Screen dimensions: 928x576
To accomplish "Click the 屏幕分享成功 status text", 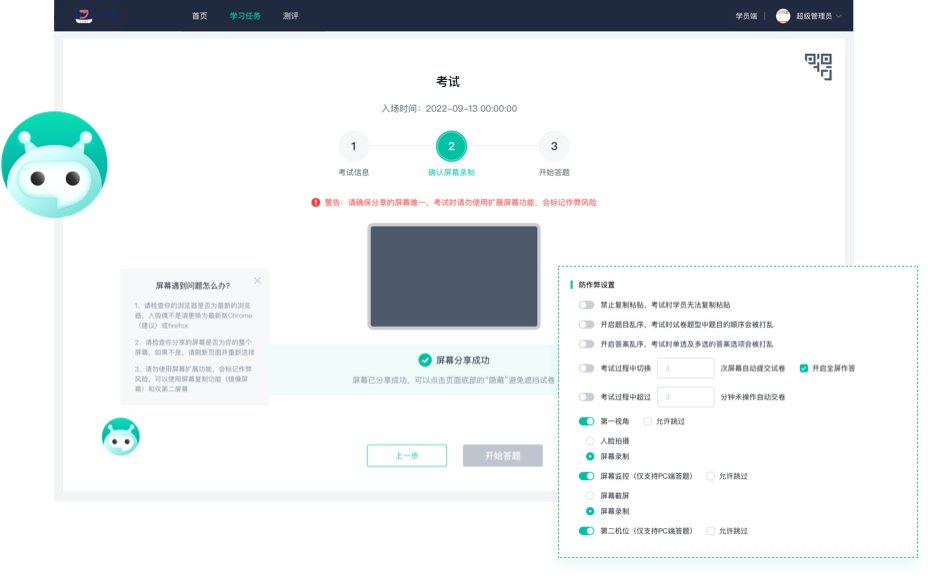I will pos(463,360).
